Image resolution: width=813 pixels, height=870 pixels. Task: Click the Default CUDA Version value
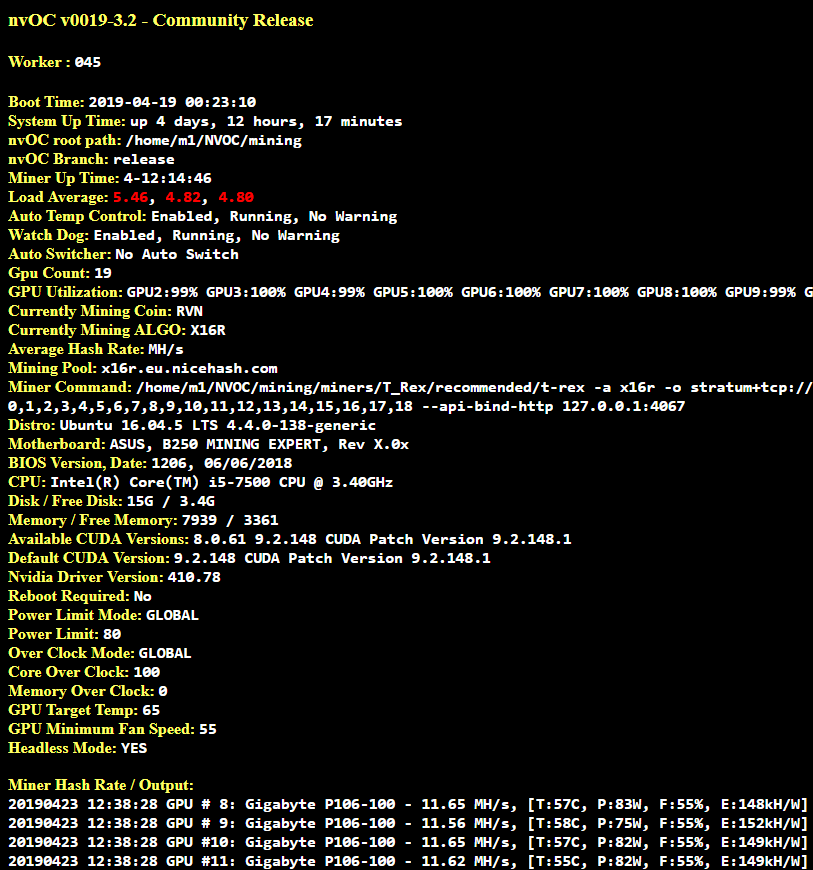[332, 558]
